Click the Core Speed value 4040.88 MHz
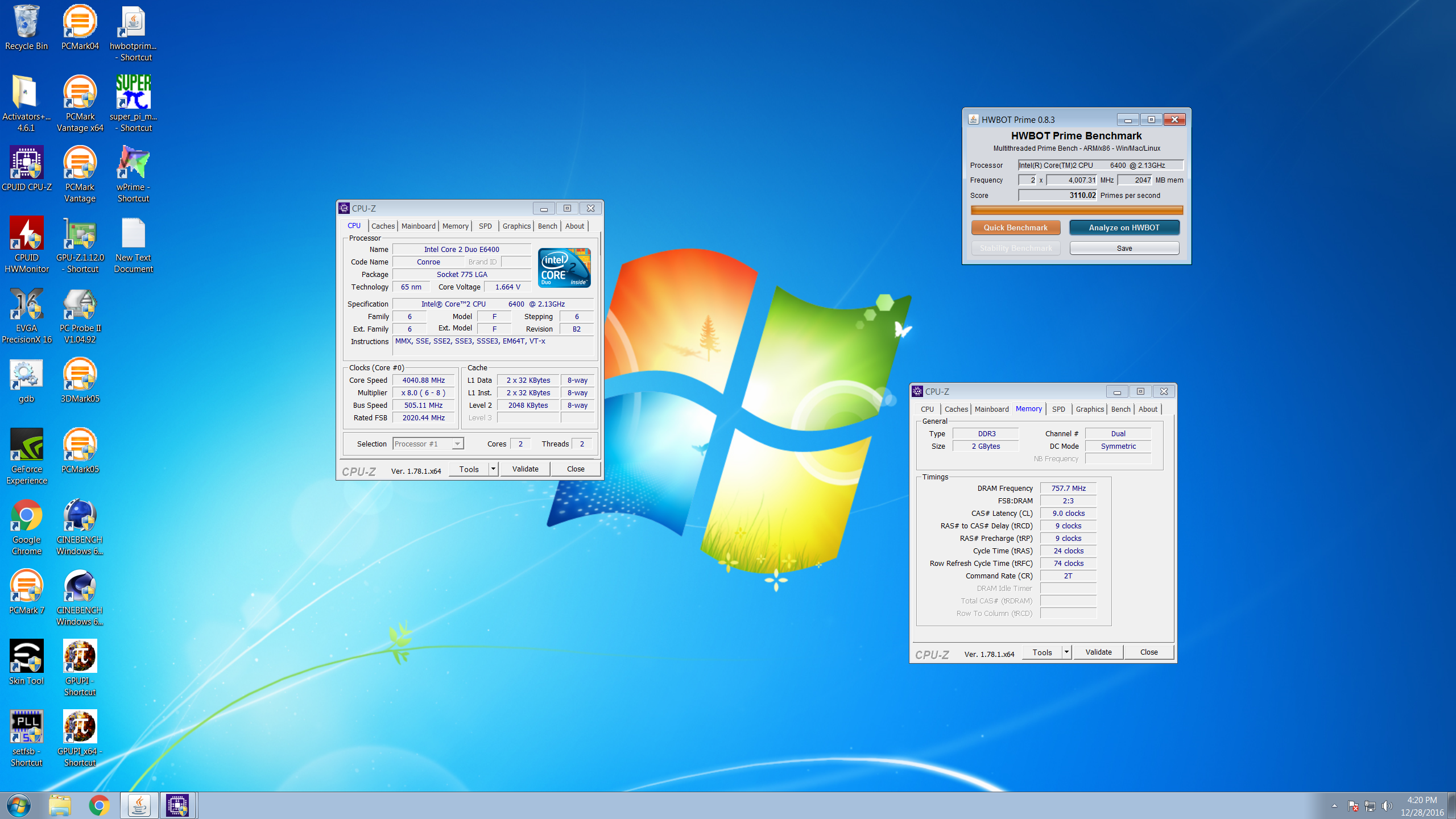Image resolution: width=1456 pixels, height=819 pixels. (x=423, y=380)
